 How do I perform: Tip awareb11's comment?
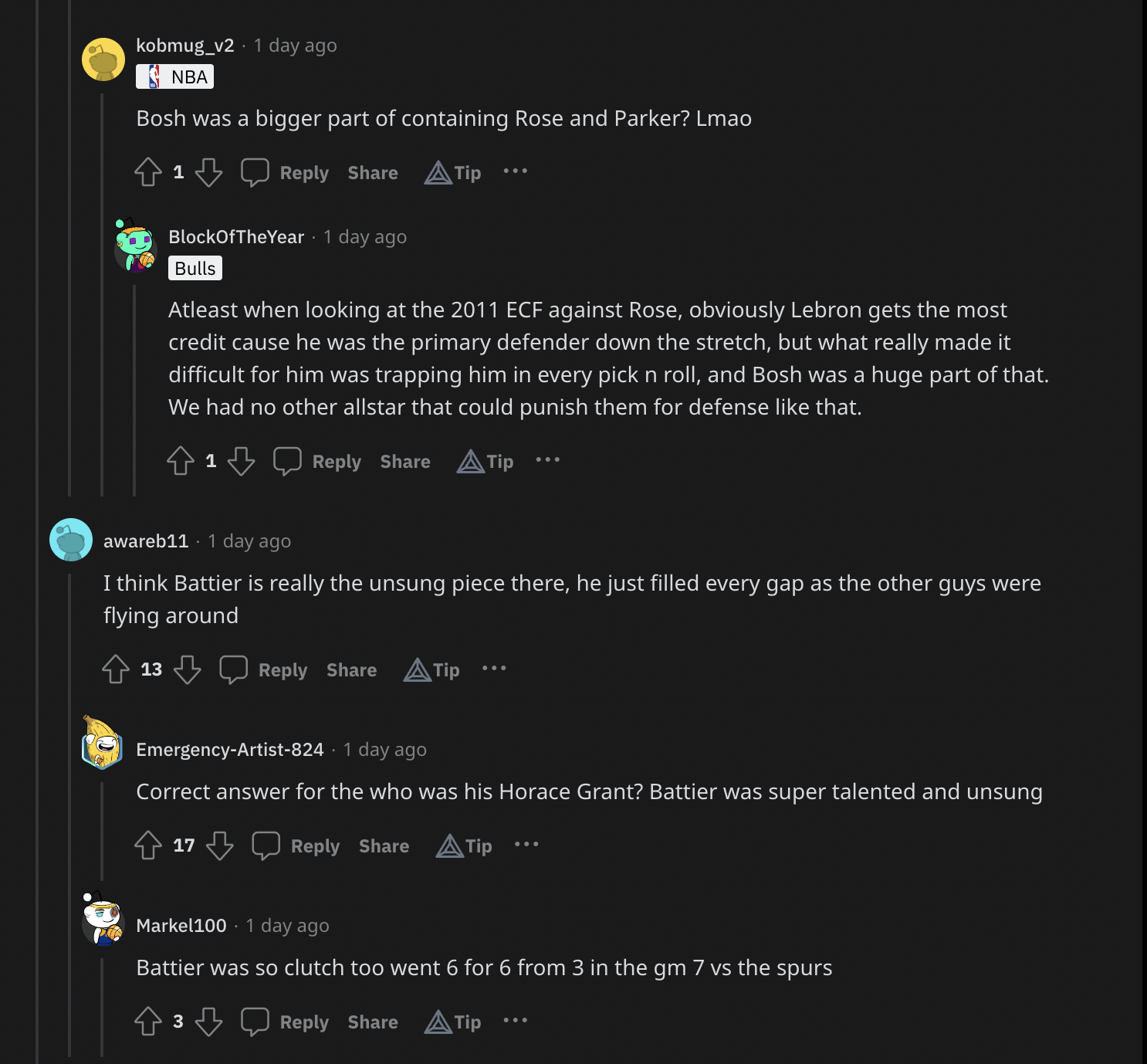pos(431,669)
